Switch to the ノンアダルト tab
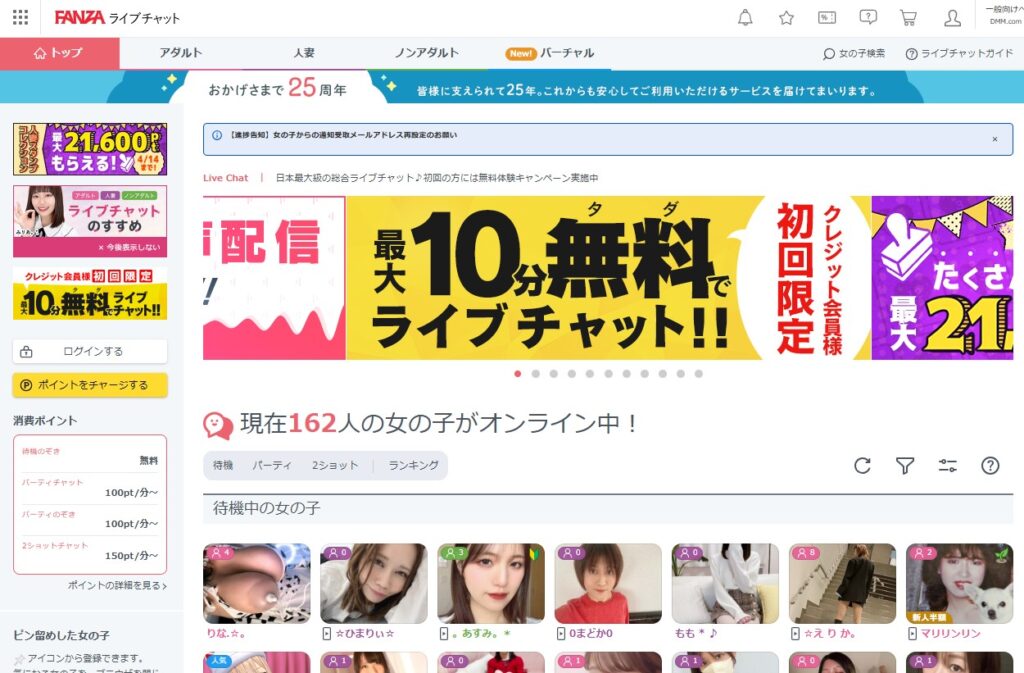The height and width of the screenshot is (673, 1024). [x=429, y=53]
